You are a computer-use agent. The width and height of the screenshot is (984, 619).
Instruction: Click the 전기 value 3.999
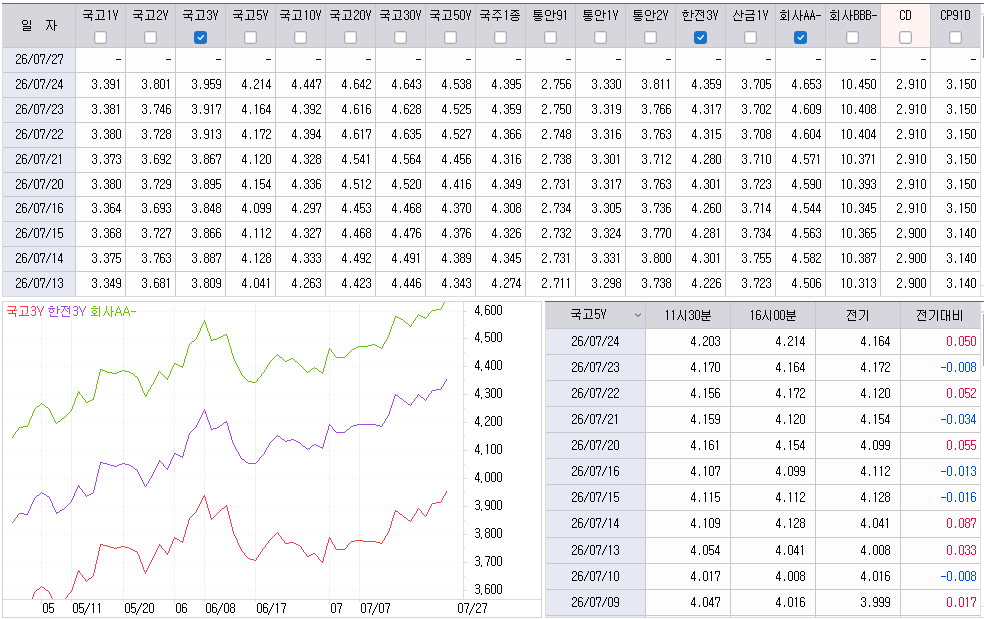(875, 602)
